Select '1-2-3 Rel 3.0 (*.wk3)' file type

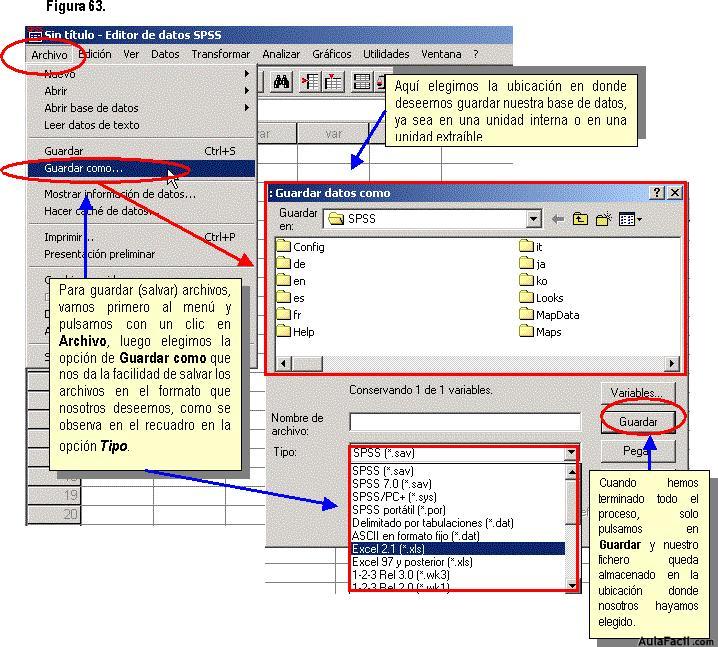coord(458,575)
